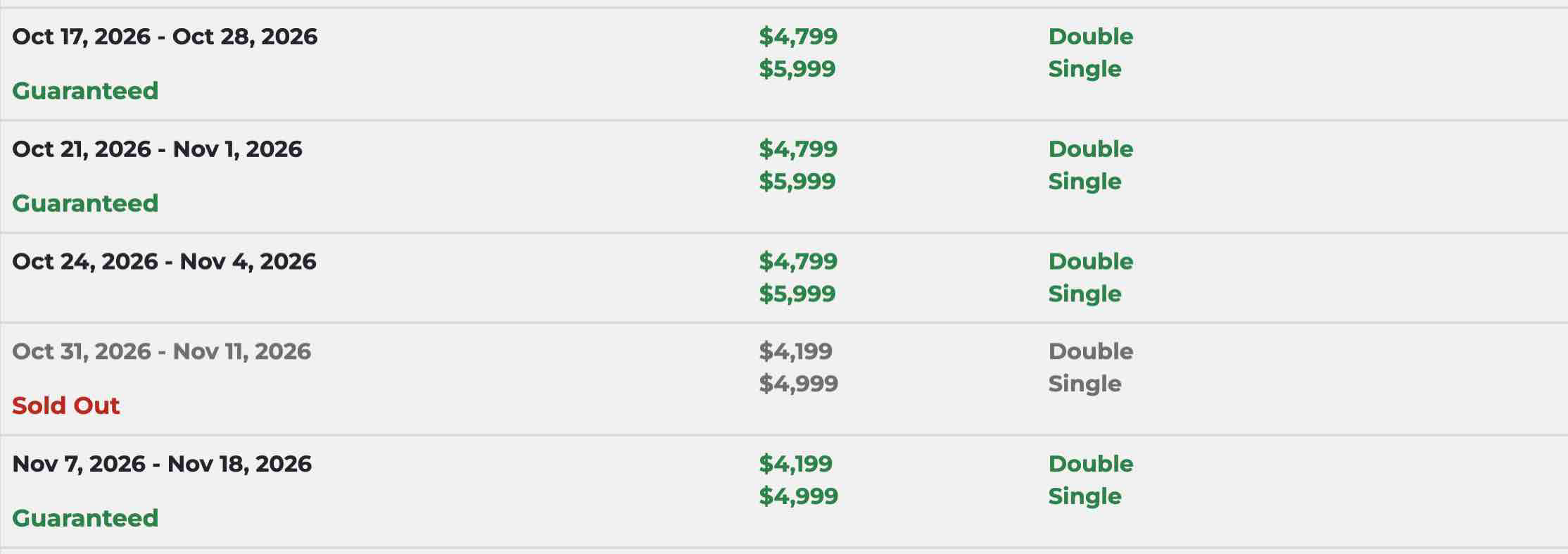Choose Single option for the Oct 17 departure
Image resolution: width=1568 pixels, height=554 pixels.
click(x=1085, y=69)
